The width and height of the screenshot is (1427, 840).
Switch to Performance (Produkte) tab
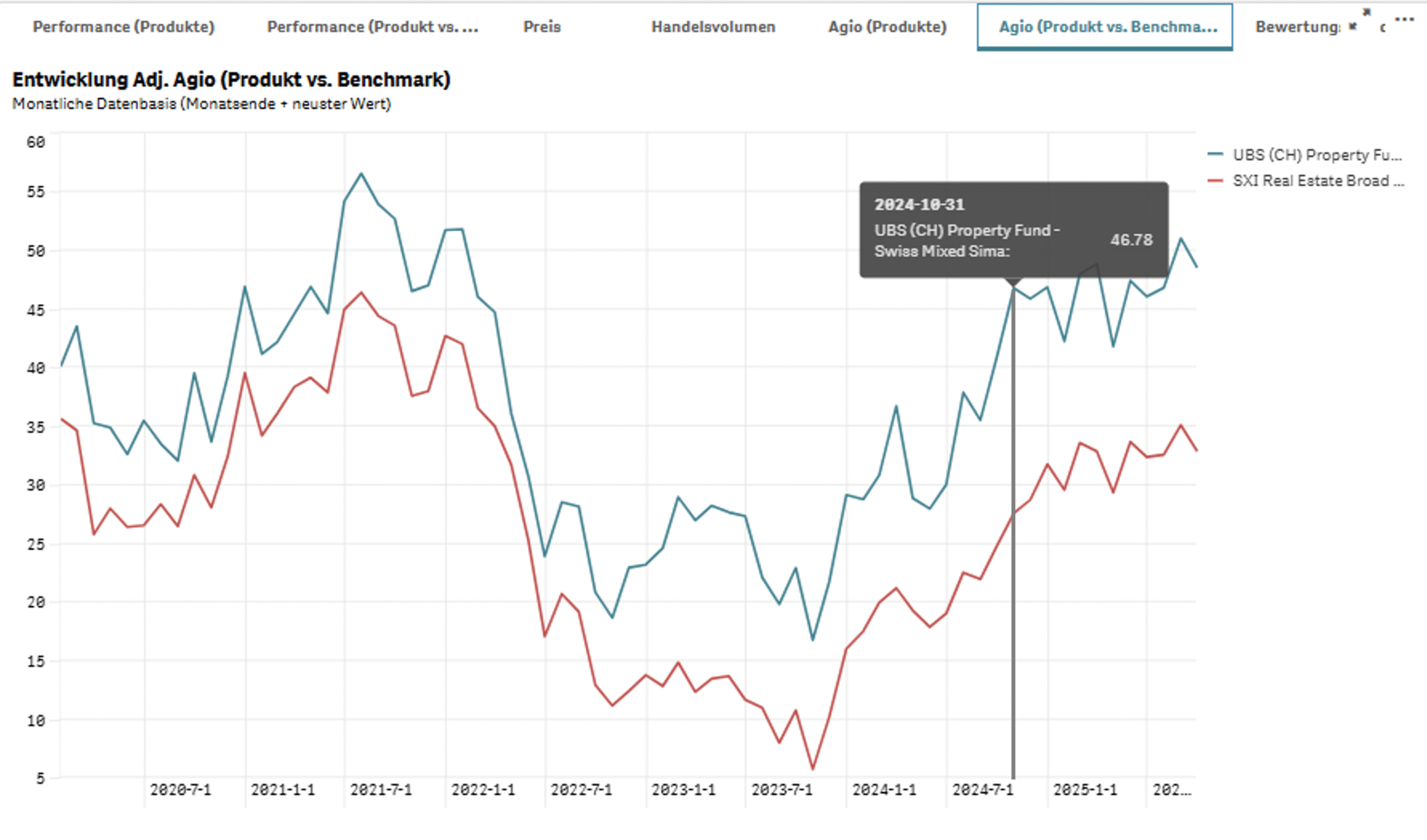pyautogui.click(x=123, y=27)
